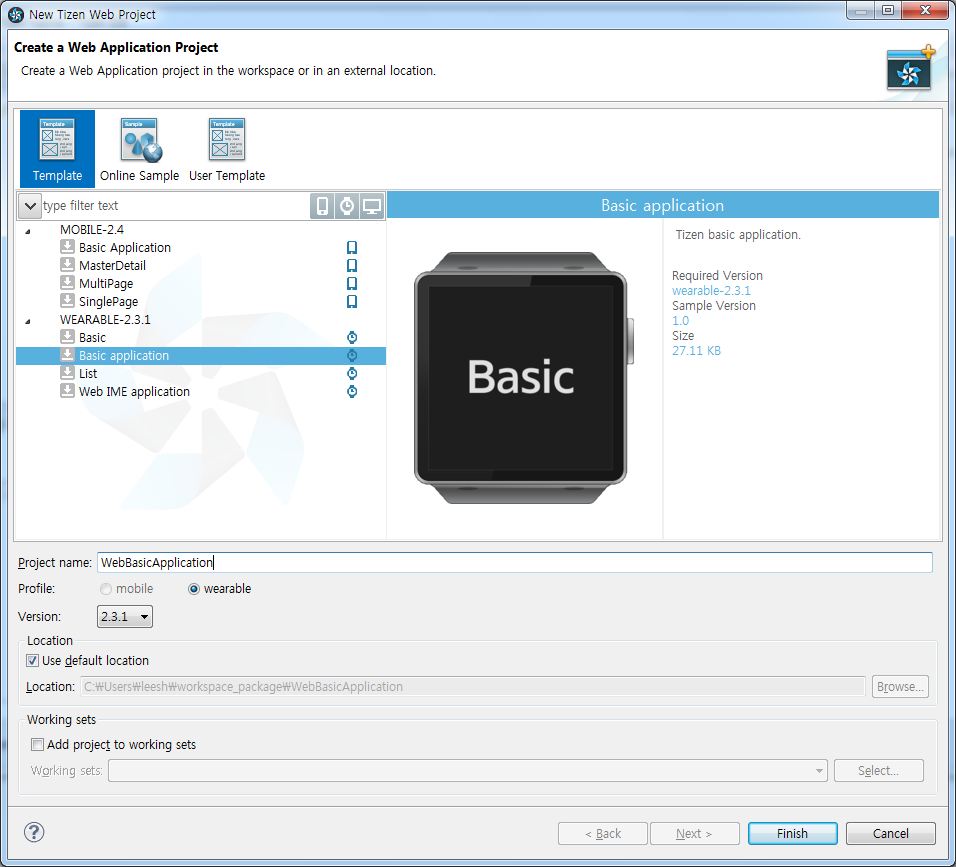Filter templates by TV screen icon
This screenshot has height=867, width=956.
(x=372, y=206)
